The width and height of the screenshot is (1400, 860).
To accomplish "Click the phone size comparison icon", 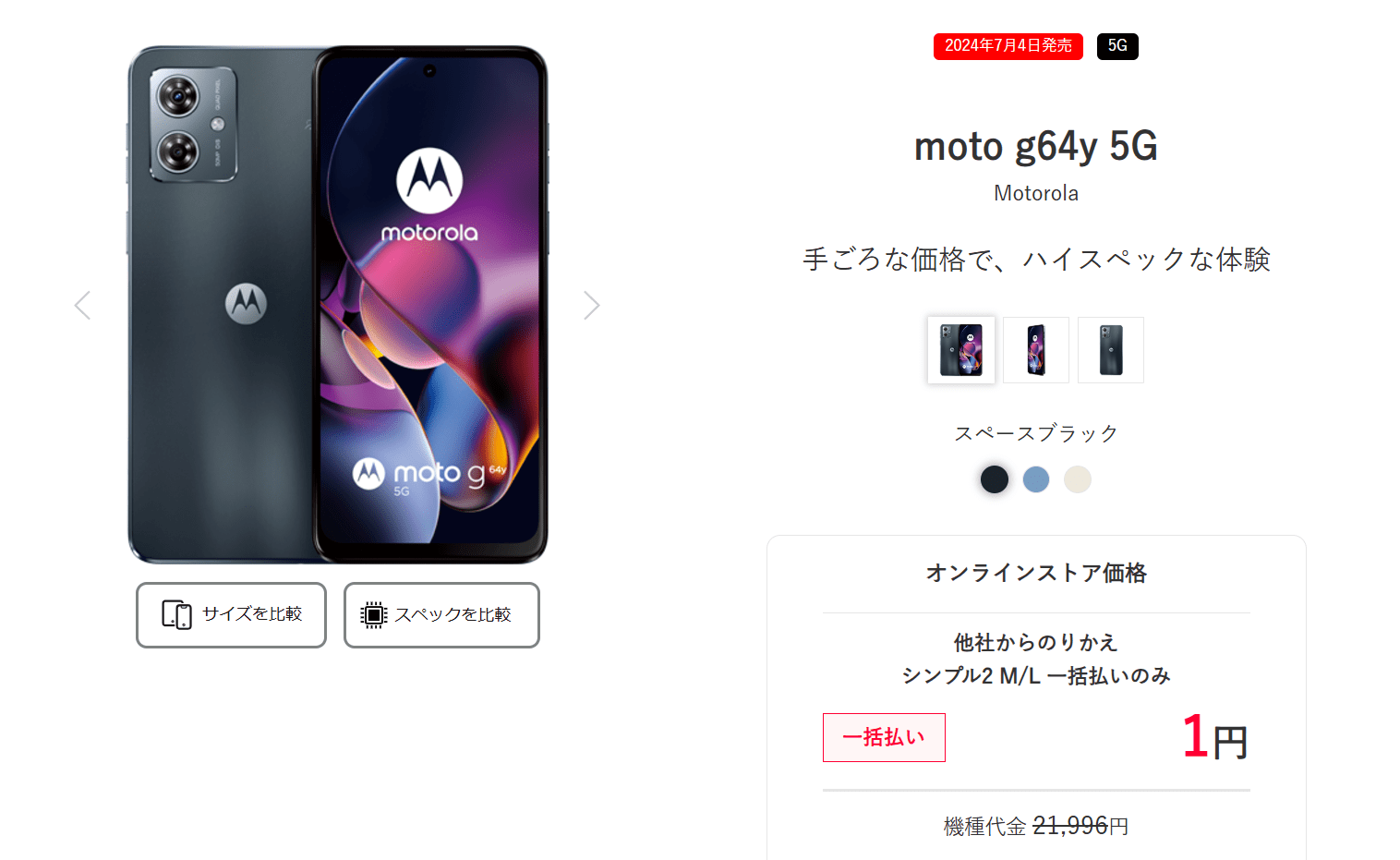I will point(176,614).
